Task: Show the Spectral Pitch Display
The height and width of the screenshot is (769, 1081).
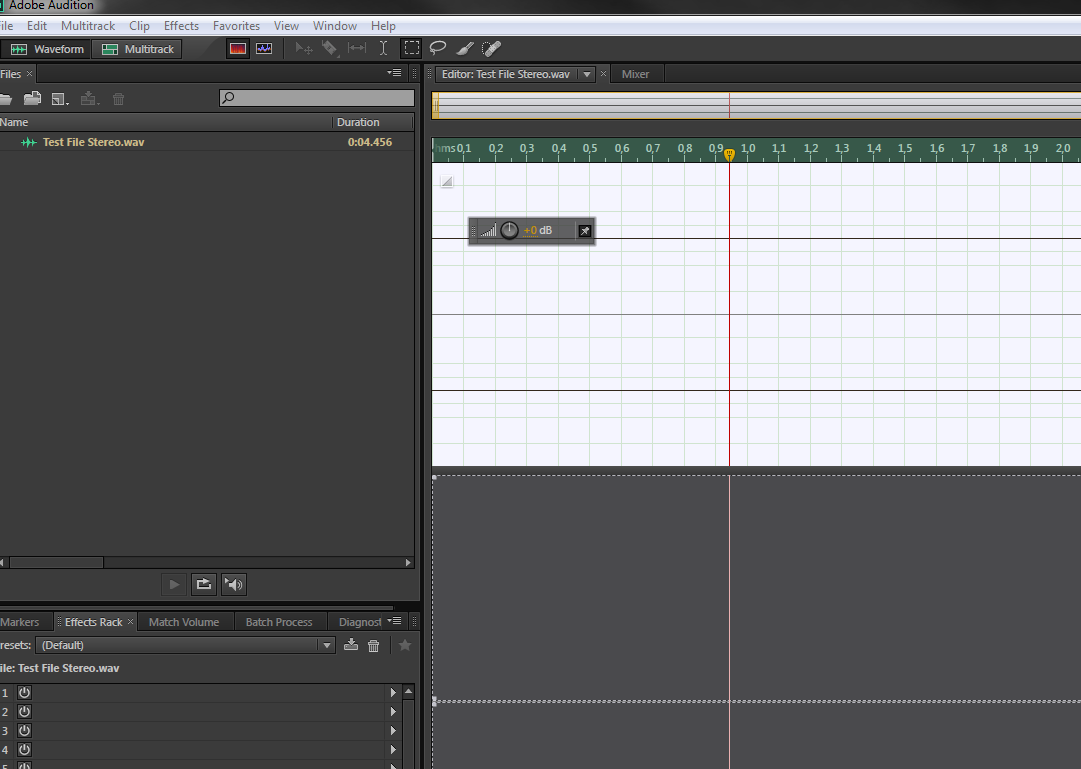Action: pos(264,48)
